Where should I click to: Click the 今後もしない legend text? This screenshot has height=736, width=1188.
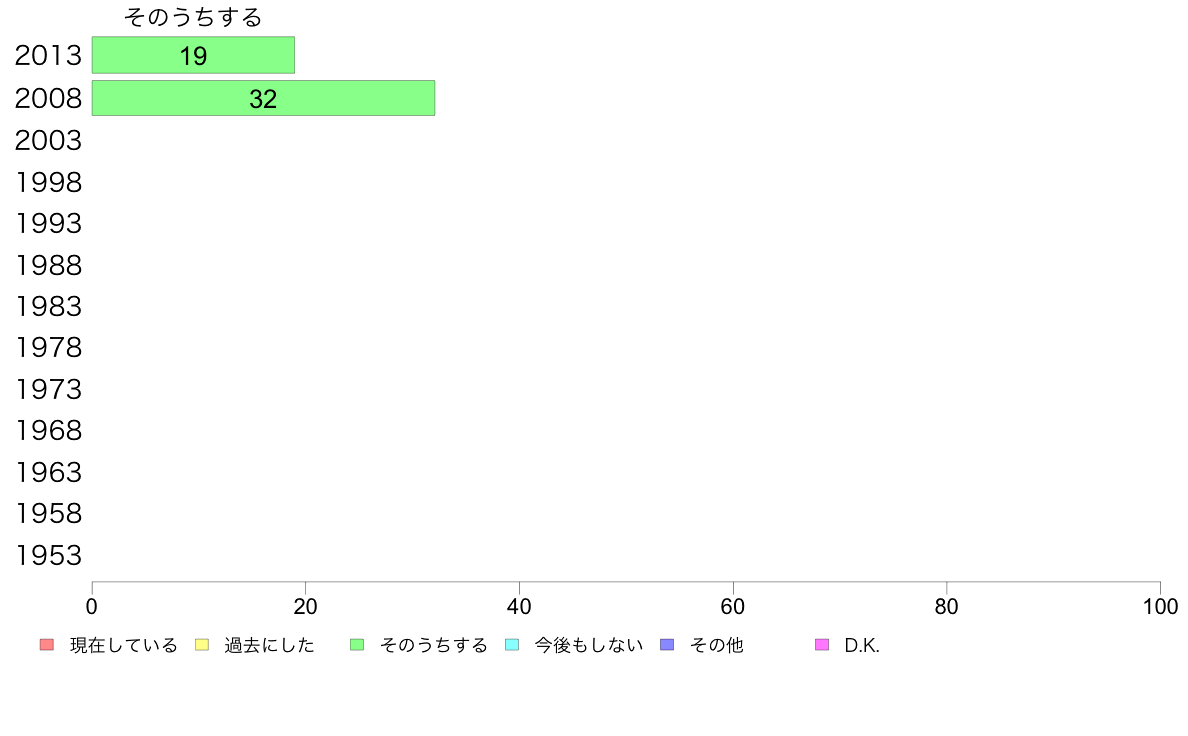[x=589, y=645]
